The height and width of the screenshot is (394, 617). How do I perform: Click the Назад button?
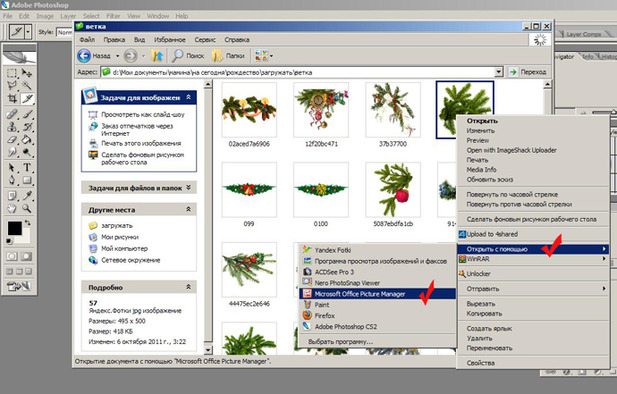click(x=94, y=56)
